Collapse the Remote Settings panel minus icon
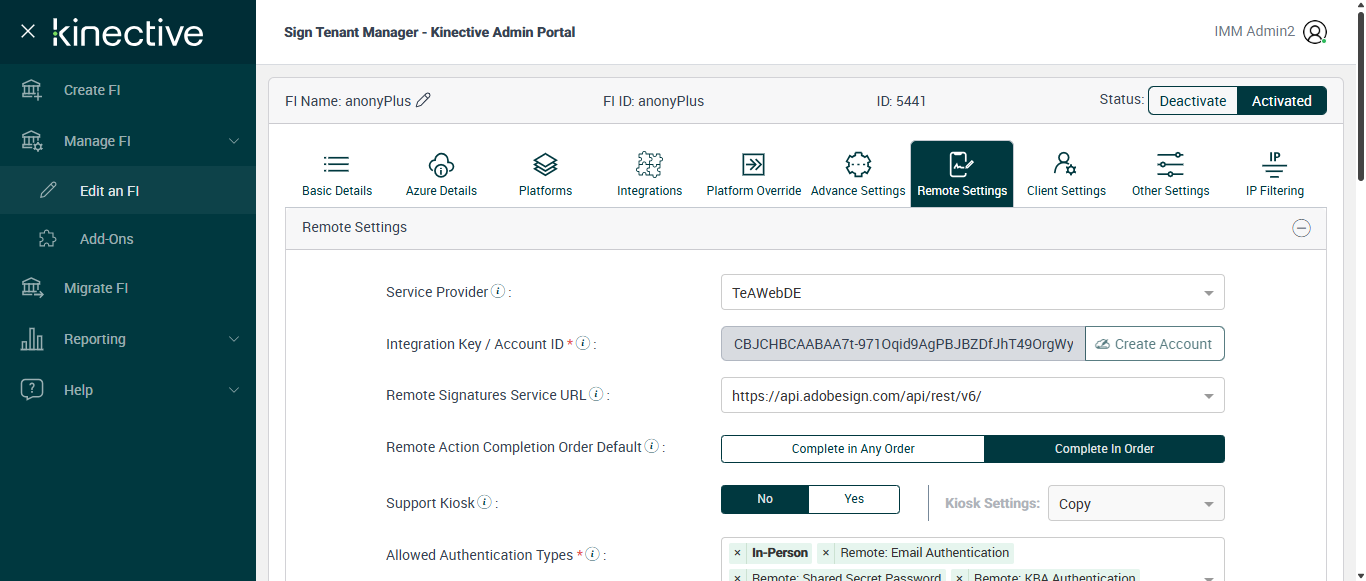Viewport: 1366px width, 581px height. [1301, 228]
